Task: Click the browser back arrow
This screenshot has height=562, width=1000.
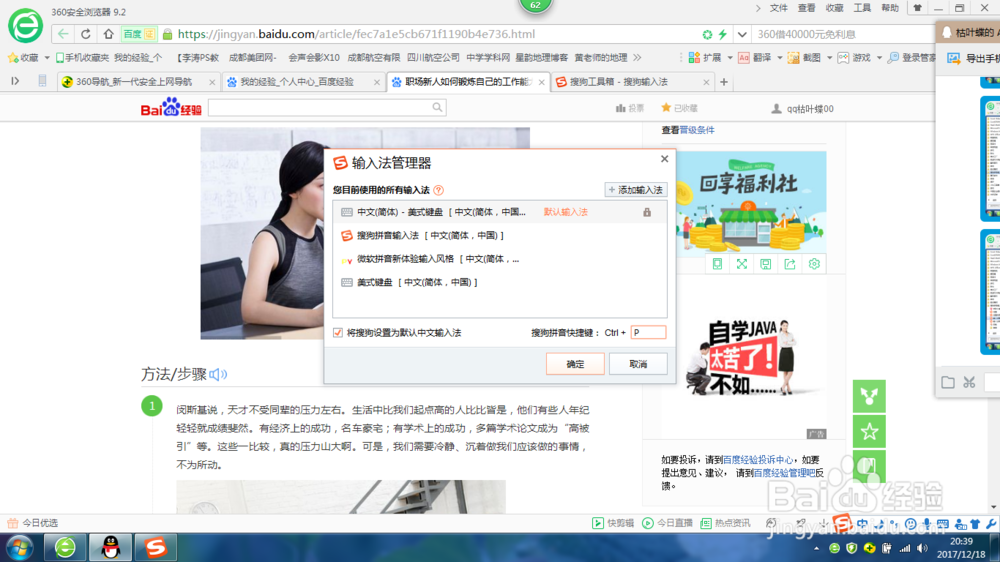Action: click(62, 34)
